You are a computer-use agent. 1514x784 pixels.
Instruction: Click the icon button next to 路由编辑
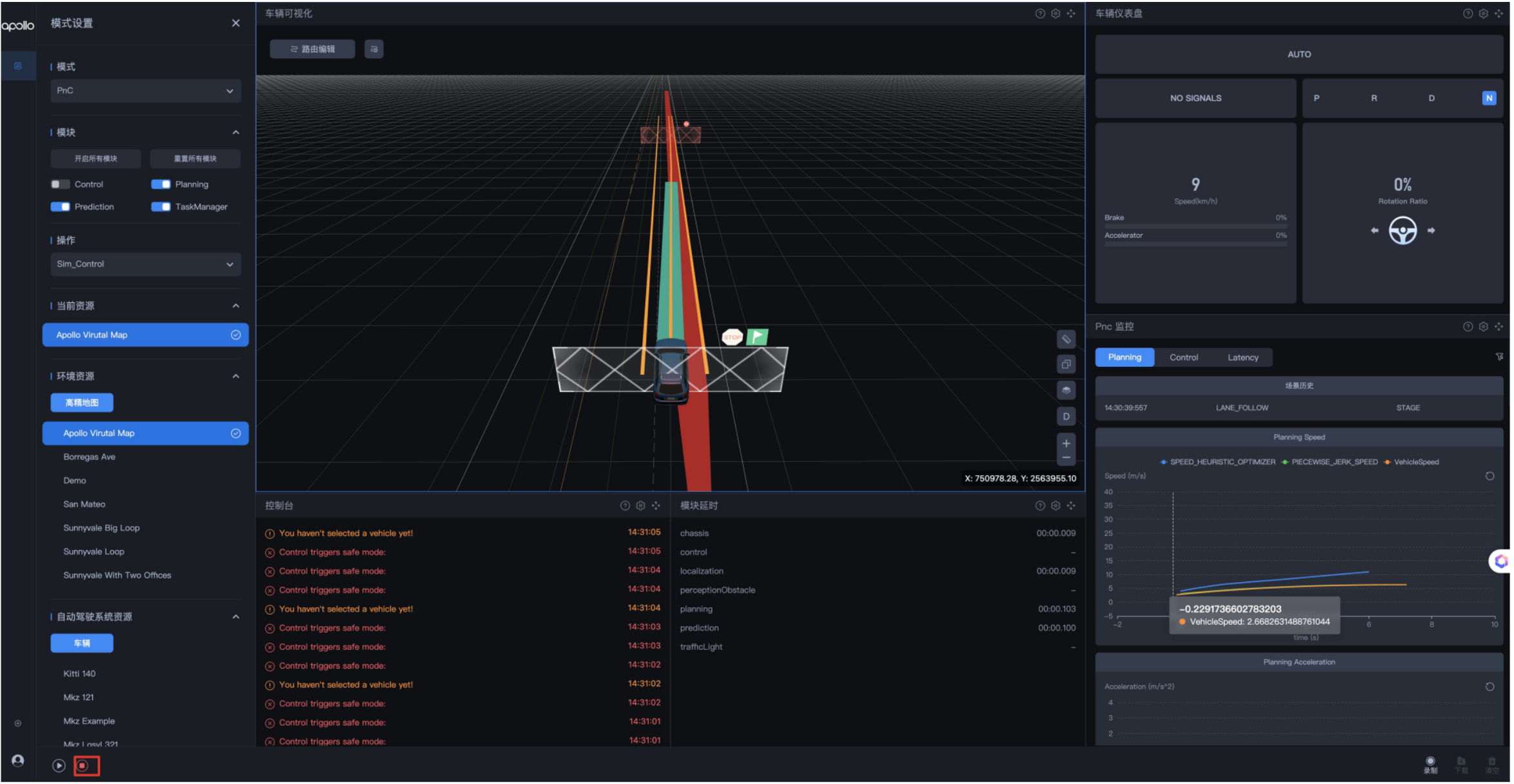pyautogui.click(x=374, y=49)
